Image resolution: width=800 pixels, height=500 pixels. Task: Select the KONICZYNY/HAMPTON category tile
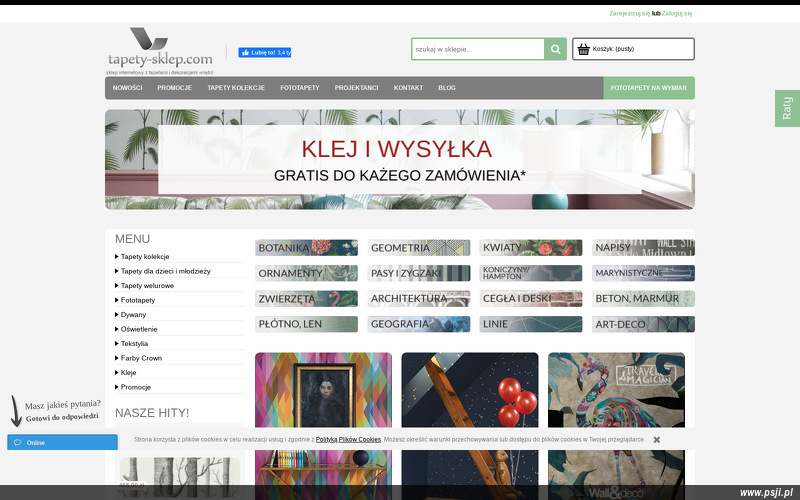pyautogui.click(x=531, y=273)
